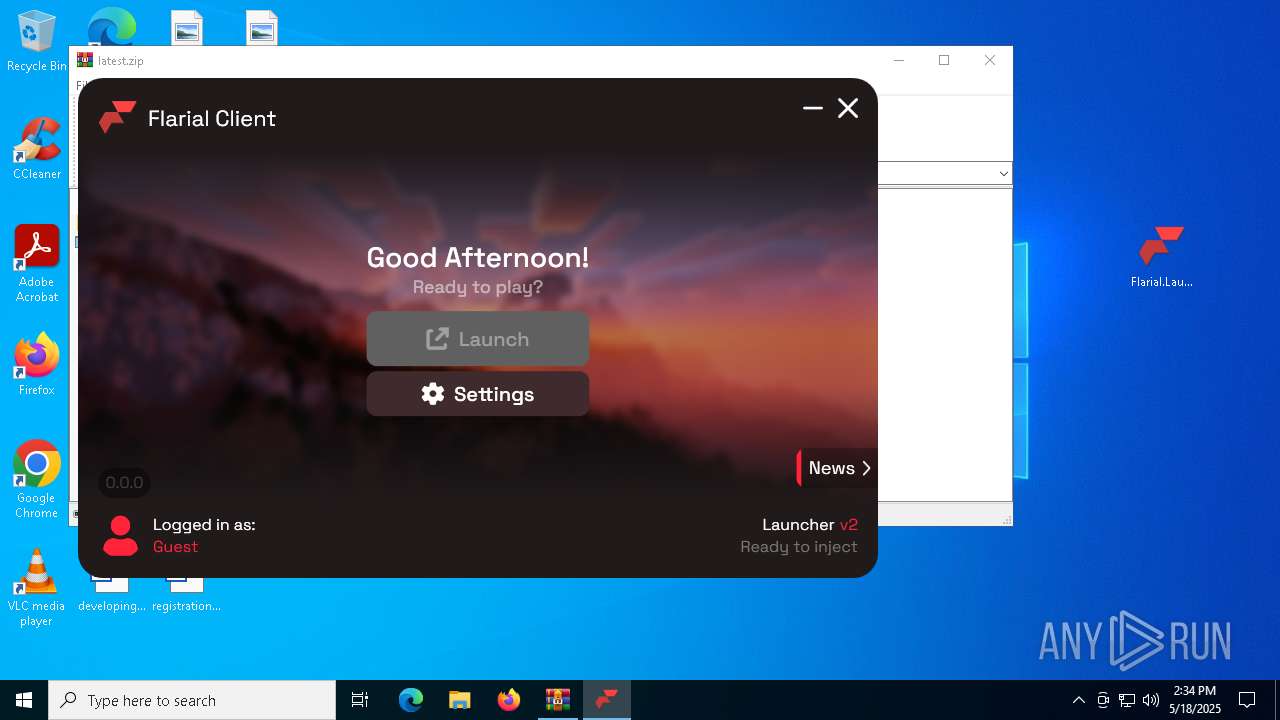Click the volume speaker tray icon

(1150, 700)
